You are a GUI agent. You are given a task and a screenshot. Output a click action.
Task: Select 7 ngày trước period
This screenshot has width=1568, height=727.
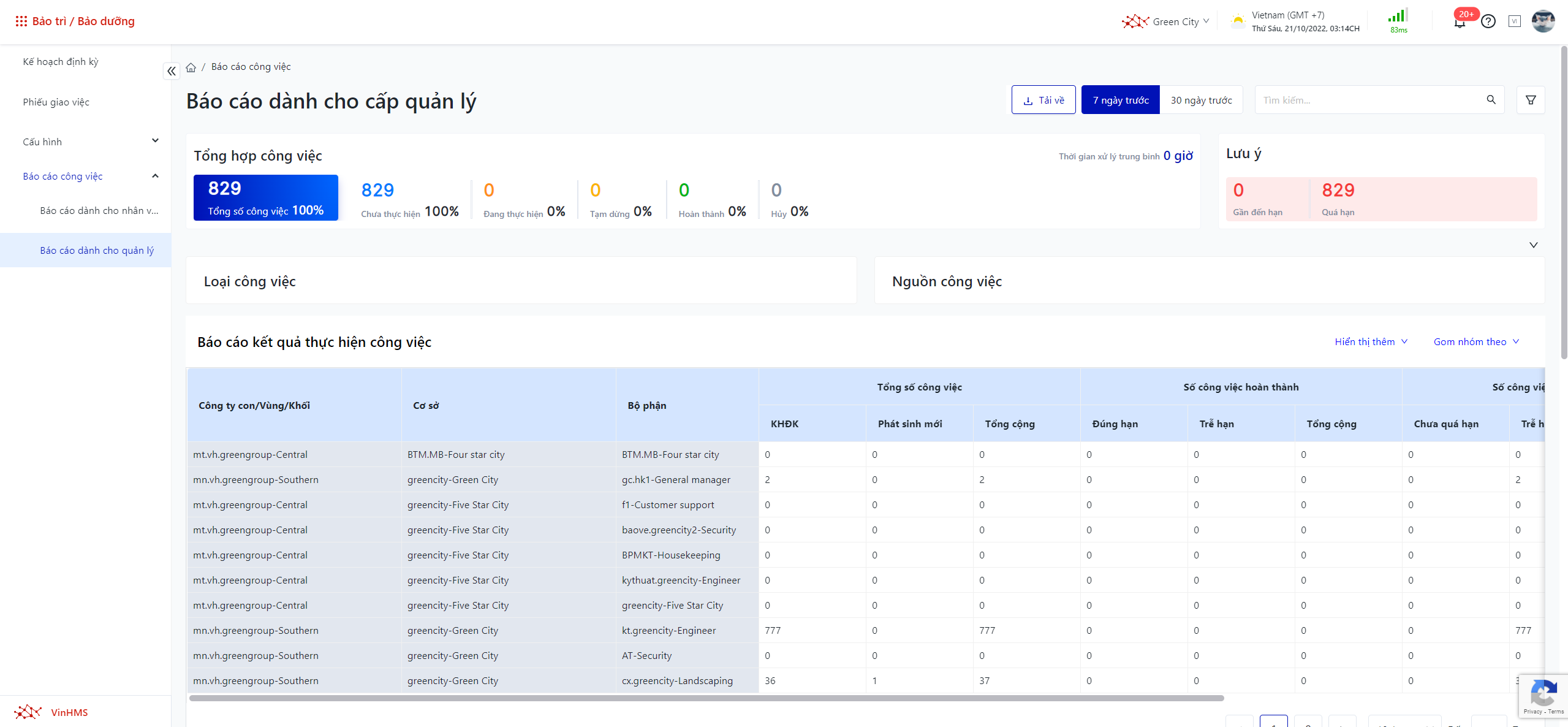[1120, 100]
